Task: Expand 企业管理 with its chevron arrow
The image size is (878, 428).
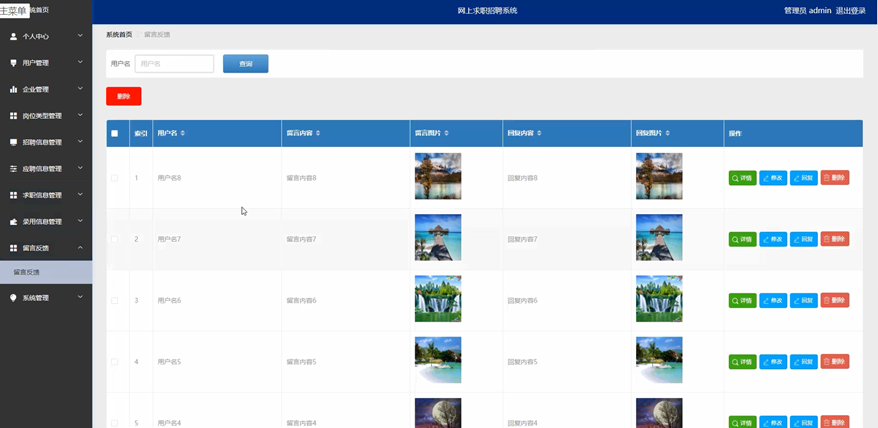Action: click(x=80, y=89)
